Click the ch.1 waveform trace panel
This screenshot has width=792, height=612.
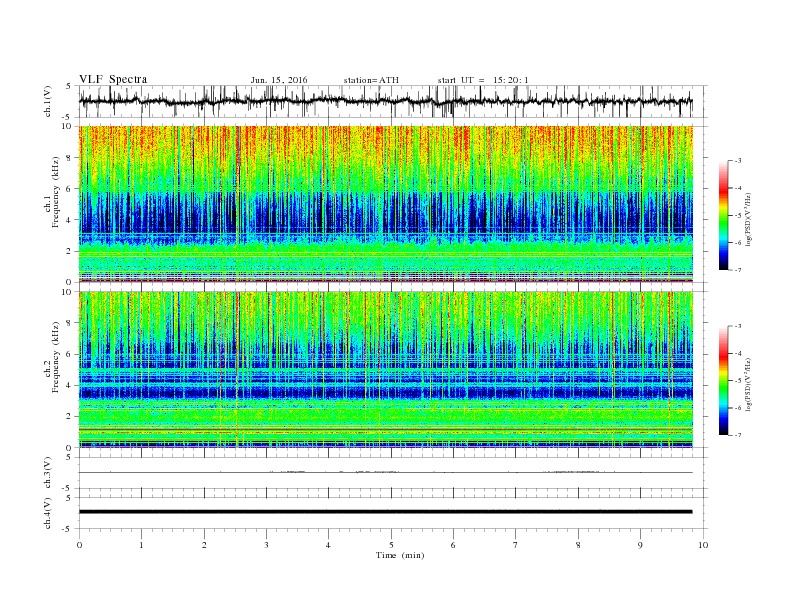coord(393,101)
